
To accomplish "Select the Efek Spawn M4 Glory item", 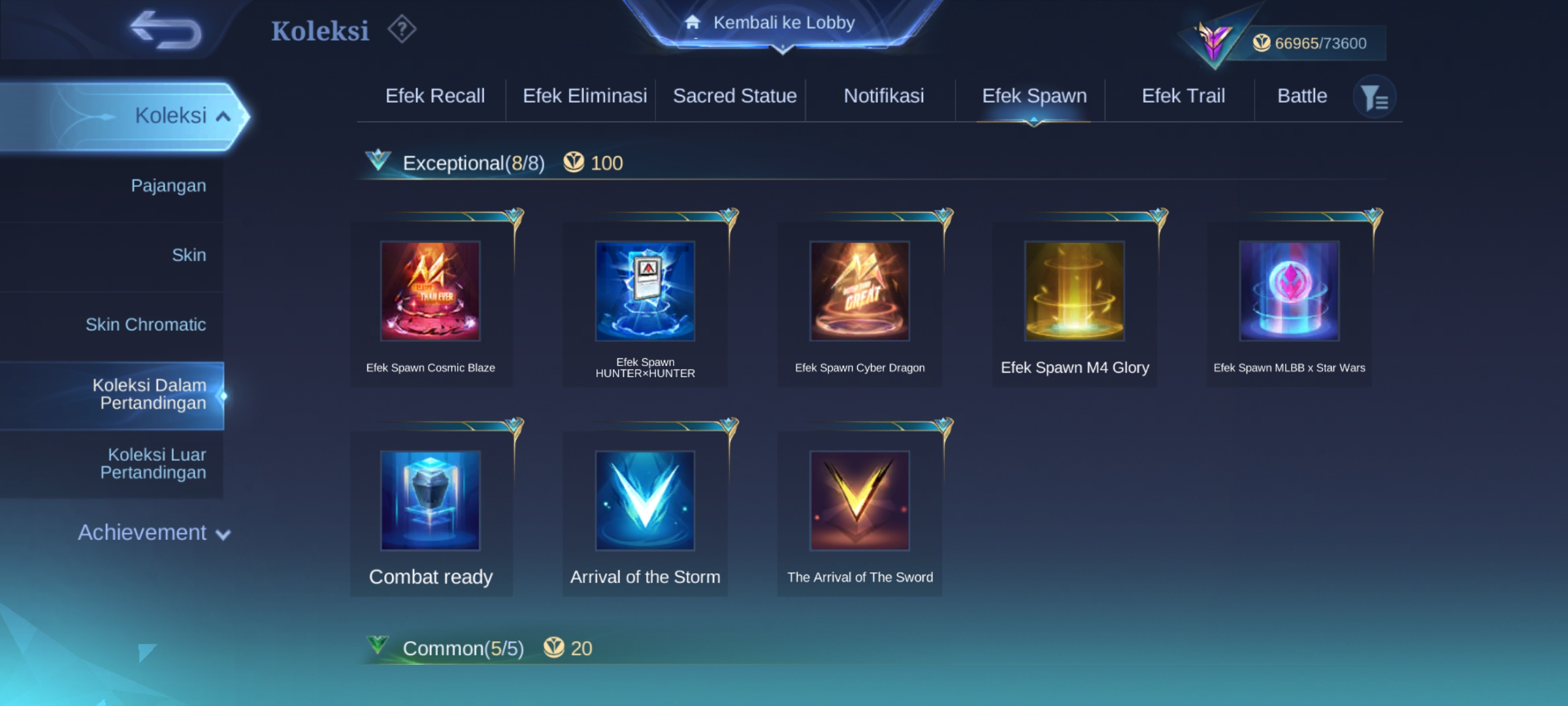I will [x=1075, y=305].
